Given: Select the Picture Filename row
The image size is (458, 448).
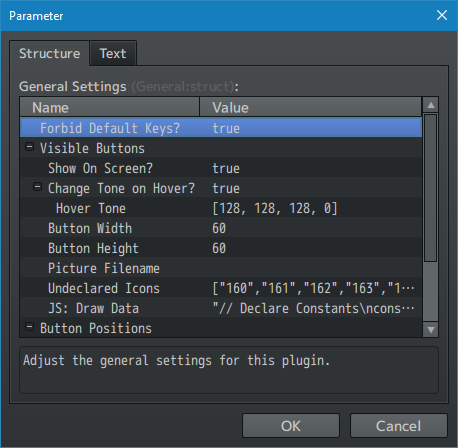Looking at the screenshot, I should pyautogui.click(x=221, y=268).
